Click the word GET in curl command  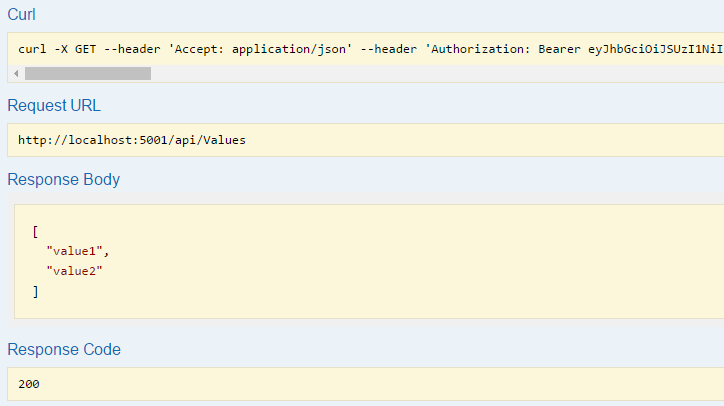point(85,49)
